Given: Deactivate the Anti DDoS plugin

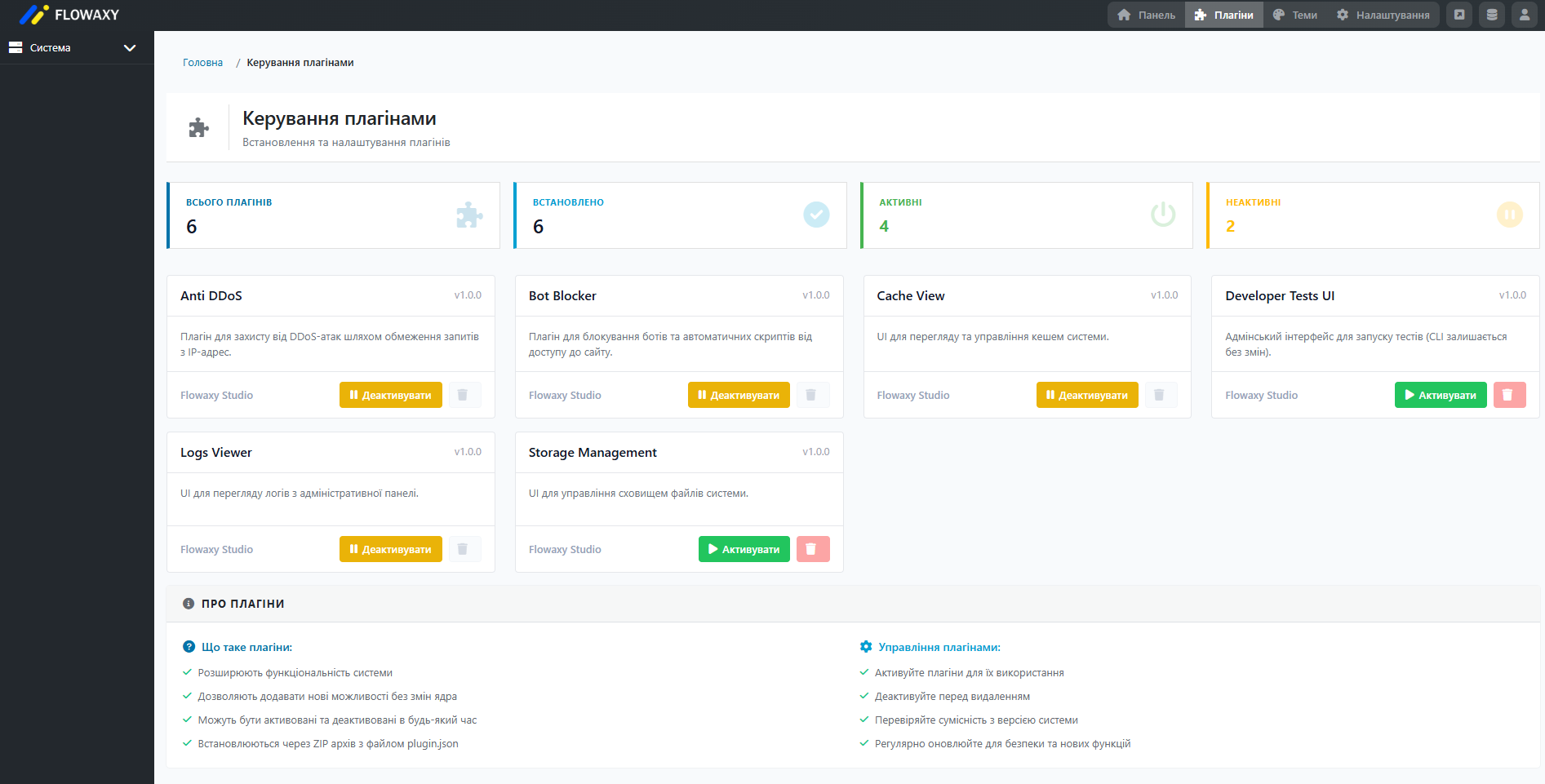Looking at the screenshot, I should click(x=390, y=395).
